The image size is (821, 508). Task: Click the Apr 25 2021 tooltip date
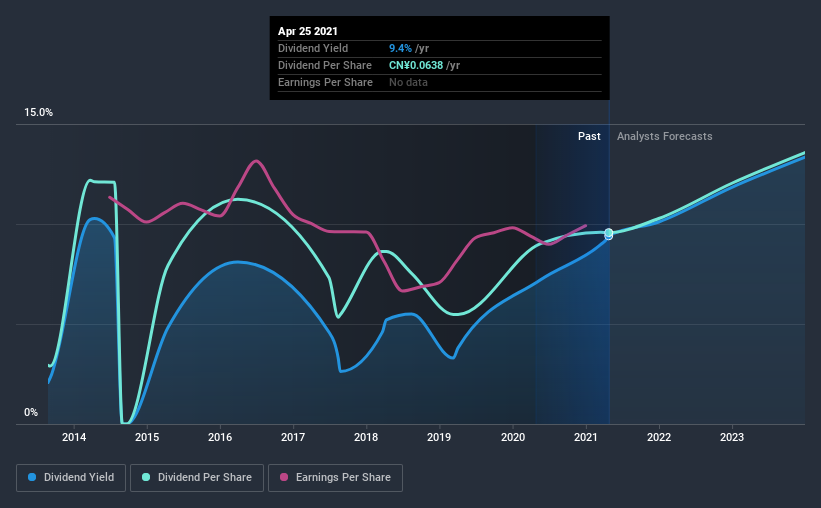tap(308, 31)
